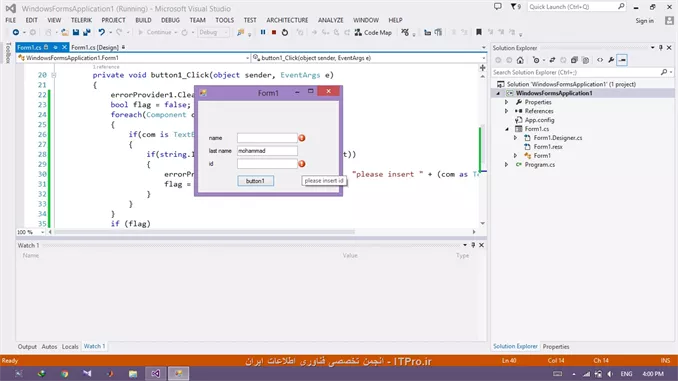This screenshot has width=678, height=381.
Task: Open notifications flag icon
Action: pos(515,6)
